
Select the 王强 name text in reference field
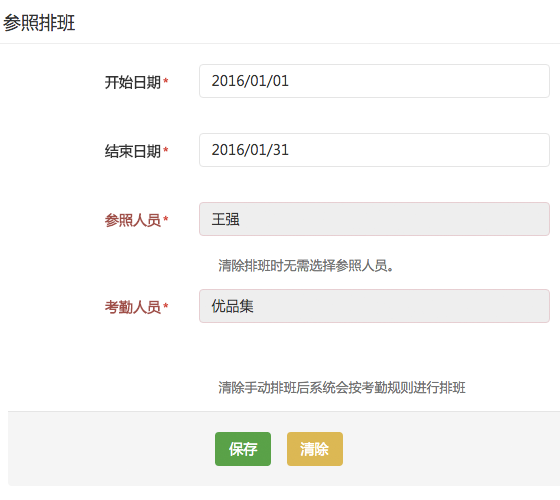(225, 219)
